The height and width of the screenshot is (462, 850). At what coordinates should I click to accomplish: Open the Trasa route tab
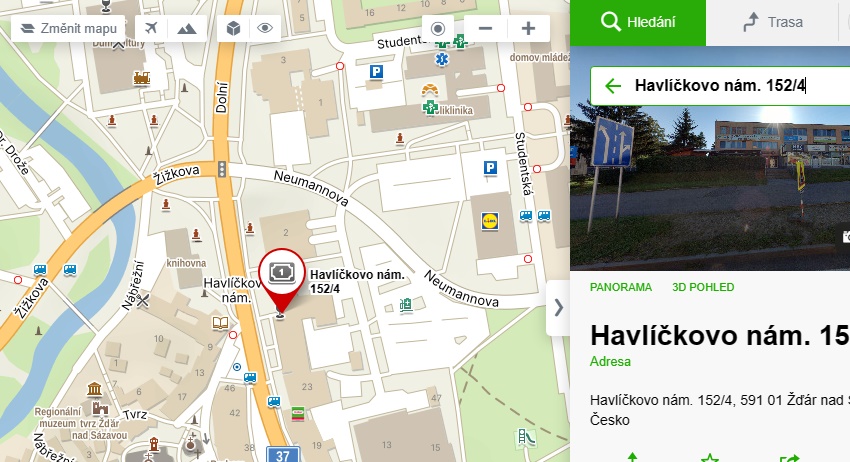[772, 22]
